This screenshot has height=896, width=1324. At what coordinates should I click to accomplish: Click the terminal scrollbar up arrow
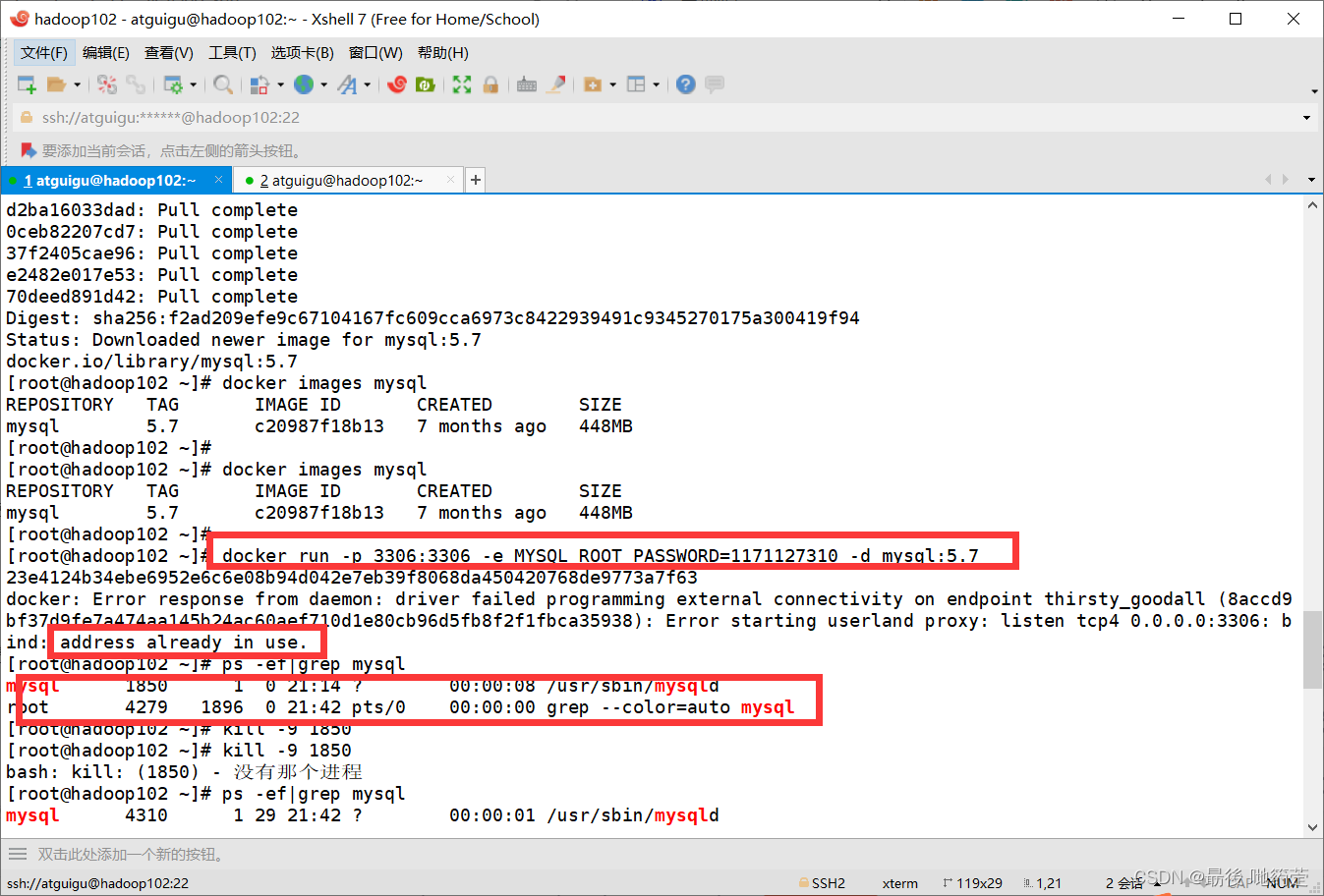(x=1312, y=205)
